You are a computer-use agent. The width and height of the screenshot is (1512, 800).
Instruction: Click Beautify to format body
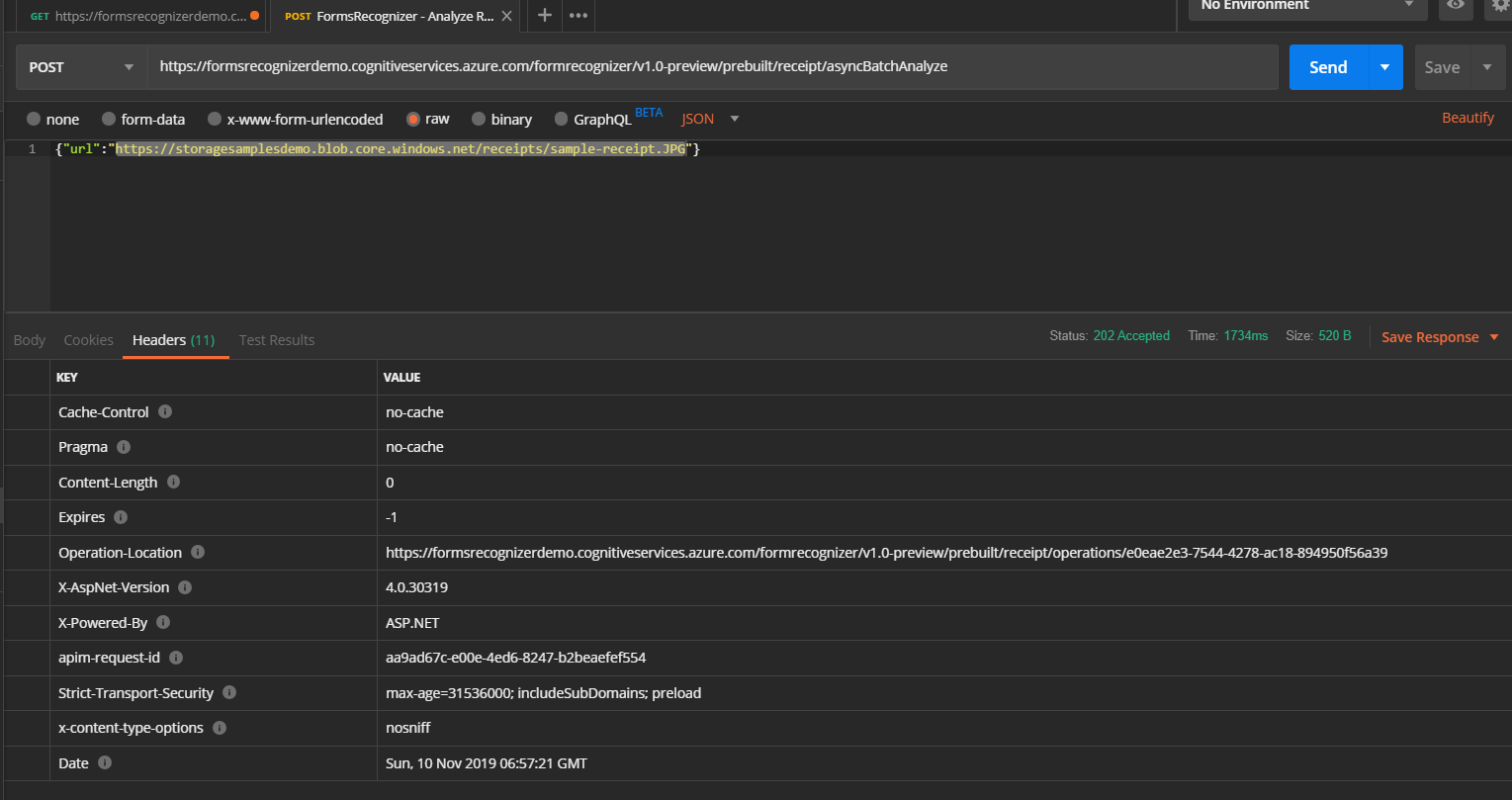click(x=1468, y=118)
